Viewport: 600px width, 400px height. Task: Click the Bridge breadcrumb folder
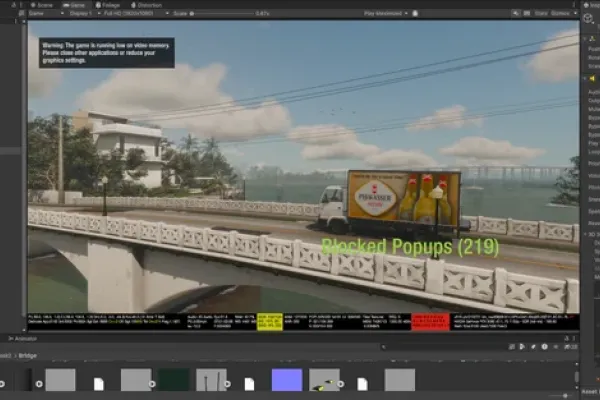[28, 356]
